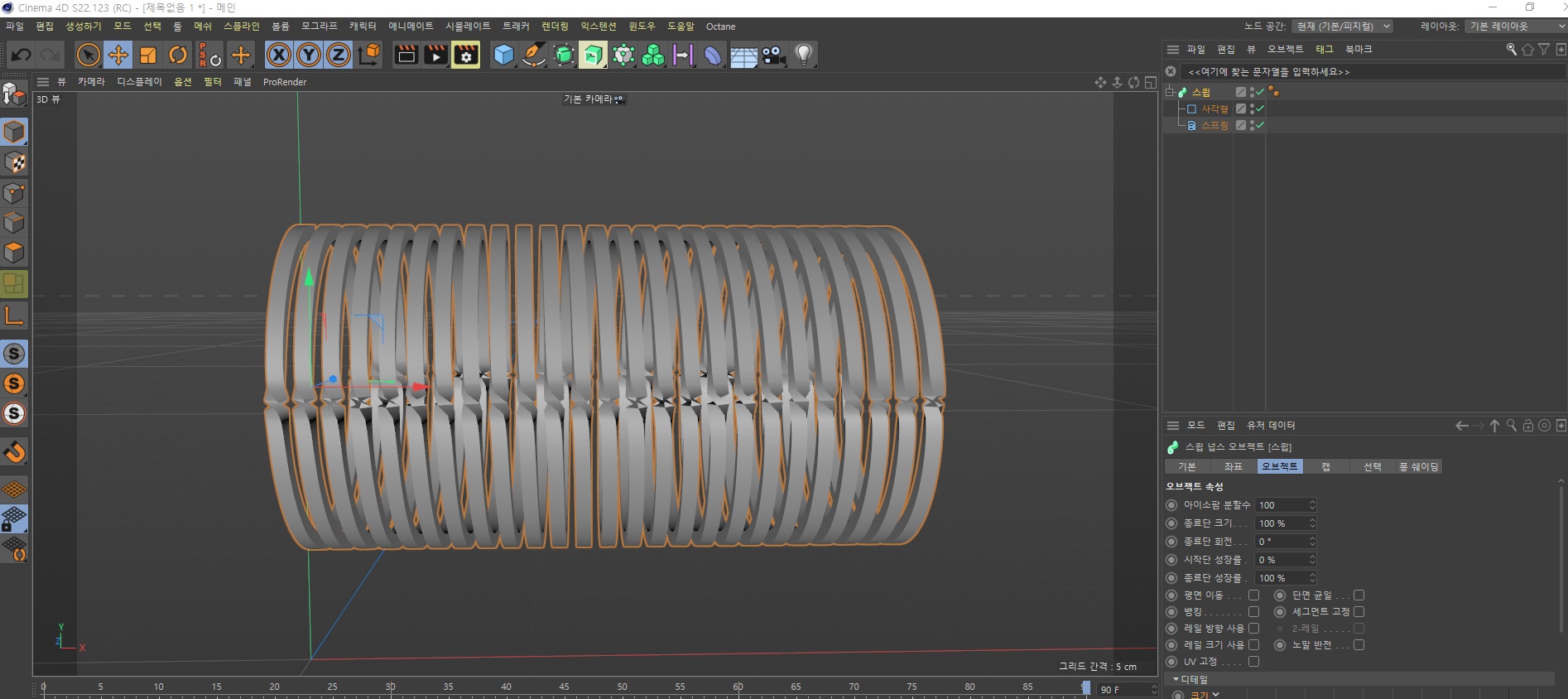Select the 스프링 object in tree
The width and height of the screenshot is (1568, 699).
(1214, 125)
